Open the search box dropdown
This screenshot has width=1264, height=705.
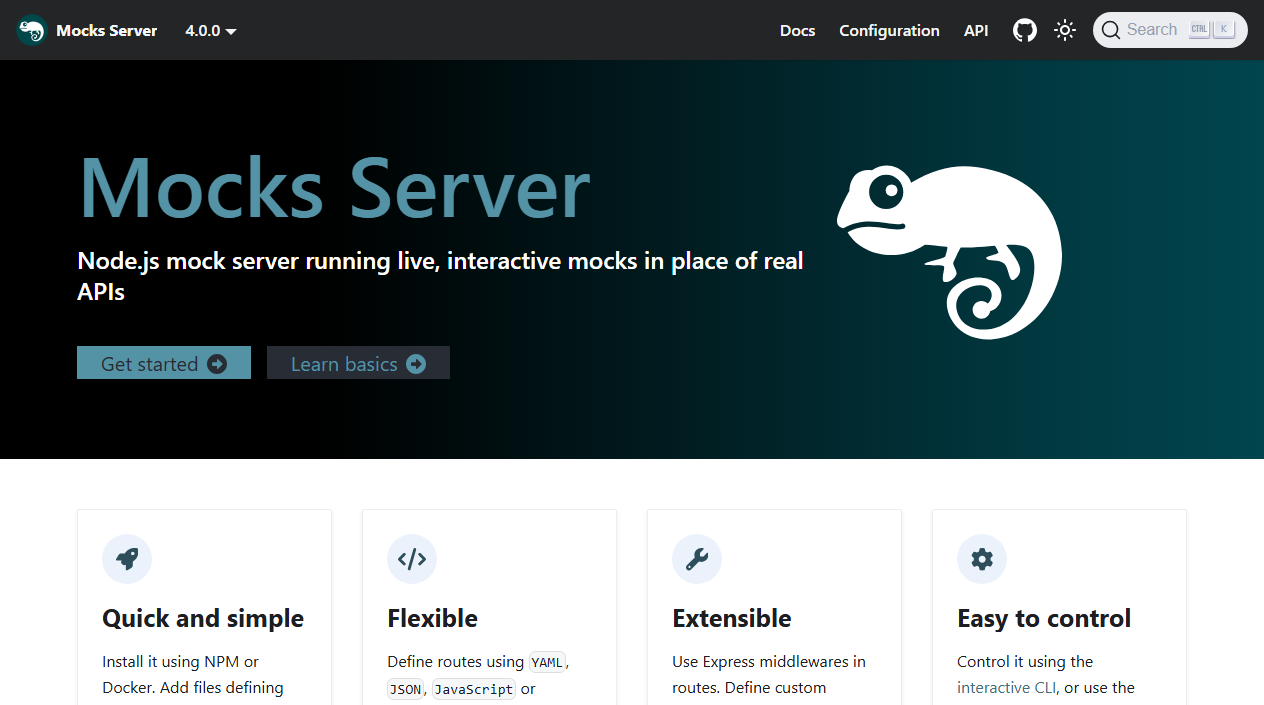[1168, 29]
